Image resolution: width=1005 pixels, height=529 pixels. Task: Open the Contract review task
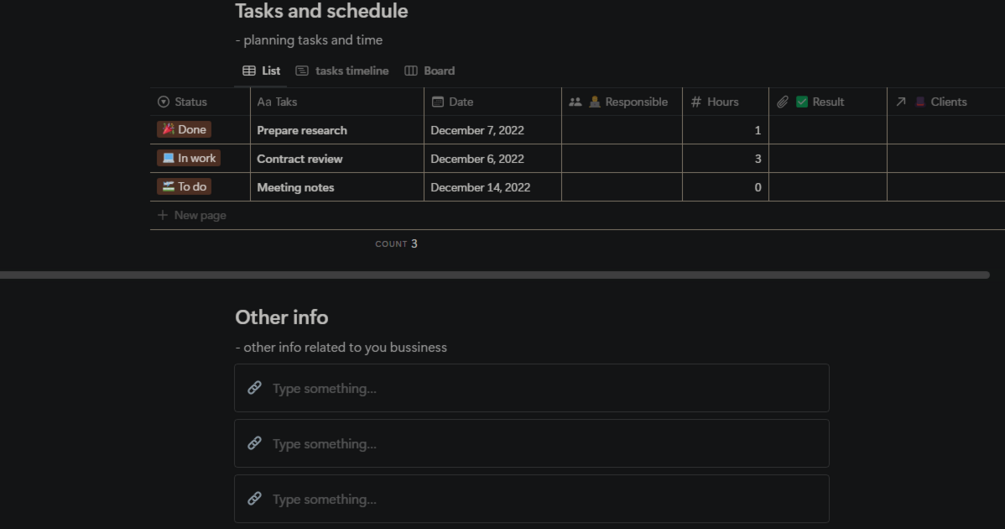[x=300, y=159]
